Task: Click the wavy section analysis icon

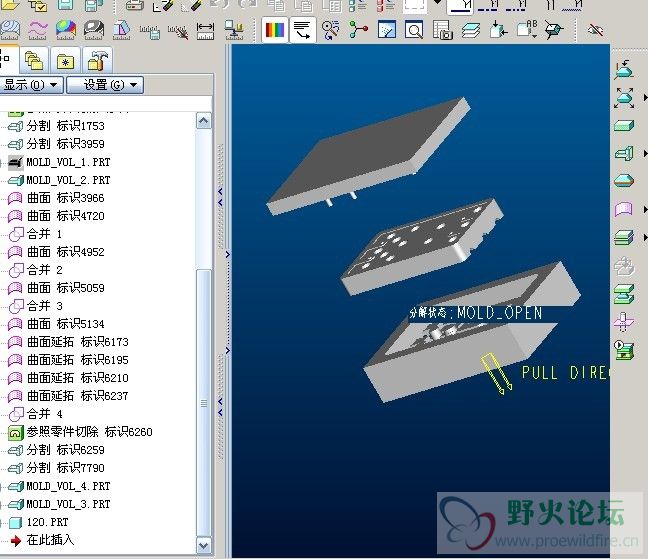Action: (x=38, y=30)
